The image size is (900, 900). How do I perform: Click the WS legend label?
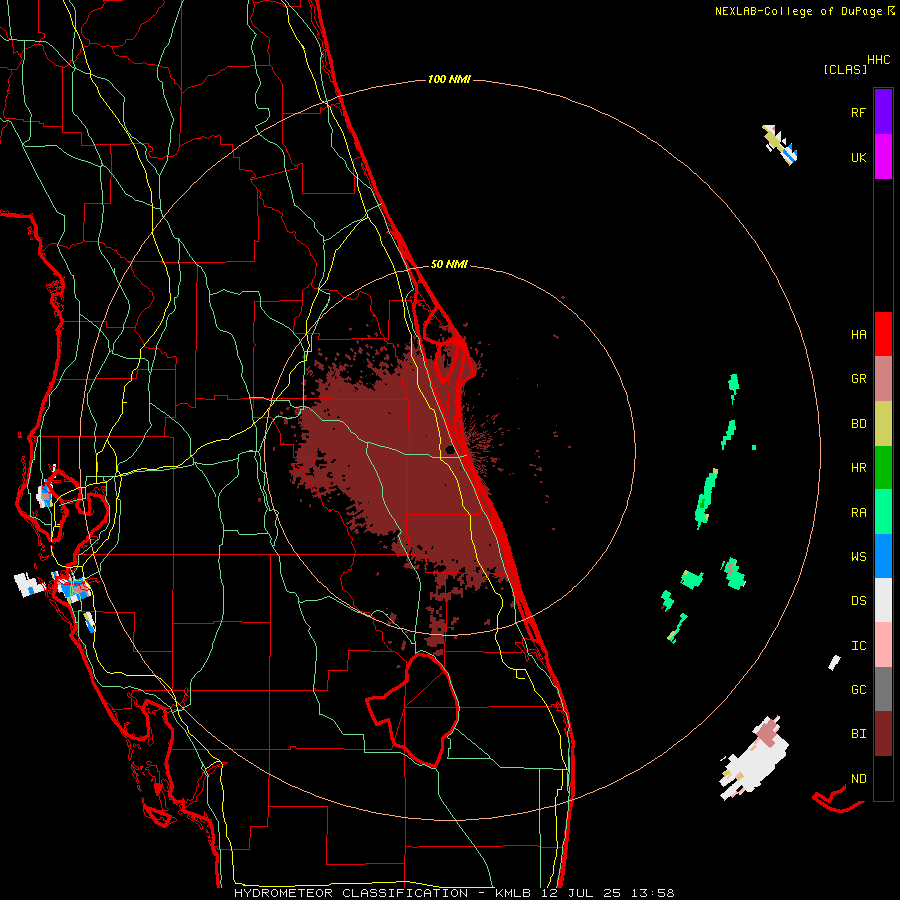[858, 556]
